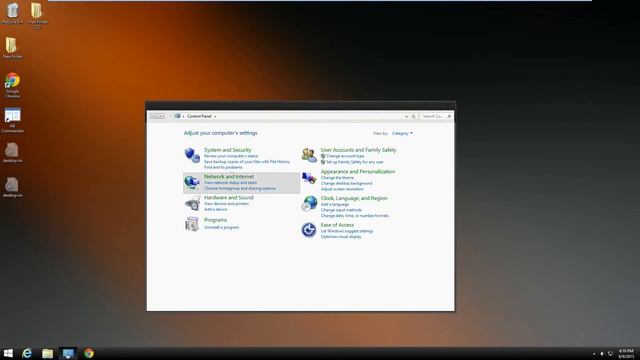Expand the address bar history dropdown arrow

406,116
